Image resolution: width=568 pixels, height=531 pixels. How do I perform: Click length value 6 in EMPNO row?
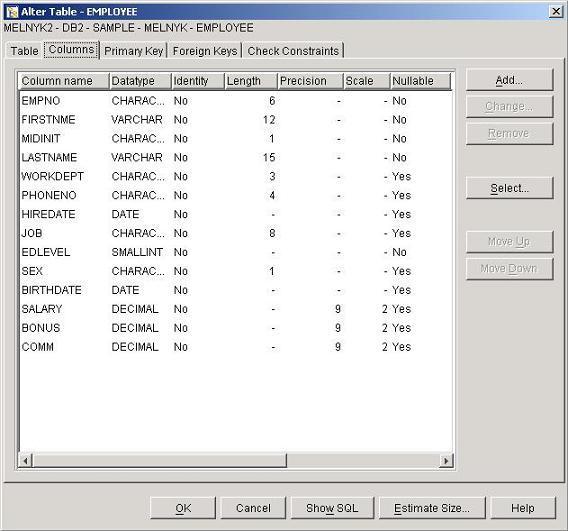tap(272, 101)
